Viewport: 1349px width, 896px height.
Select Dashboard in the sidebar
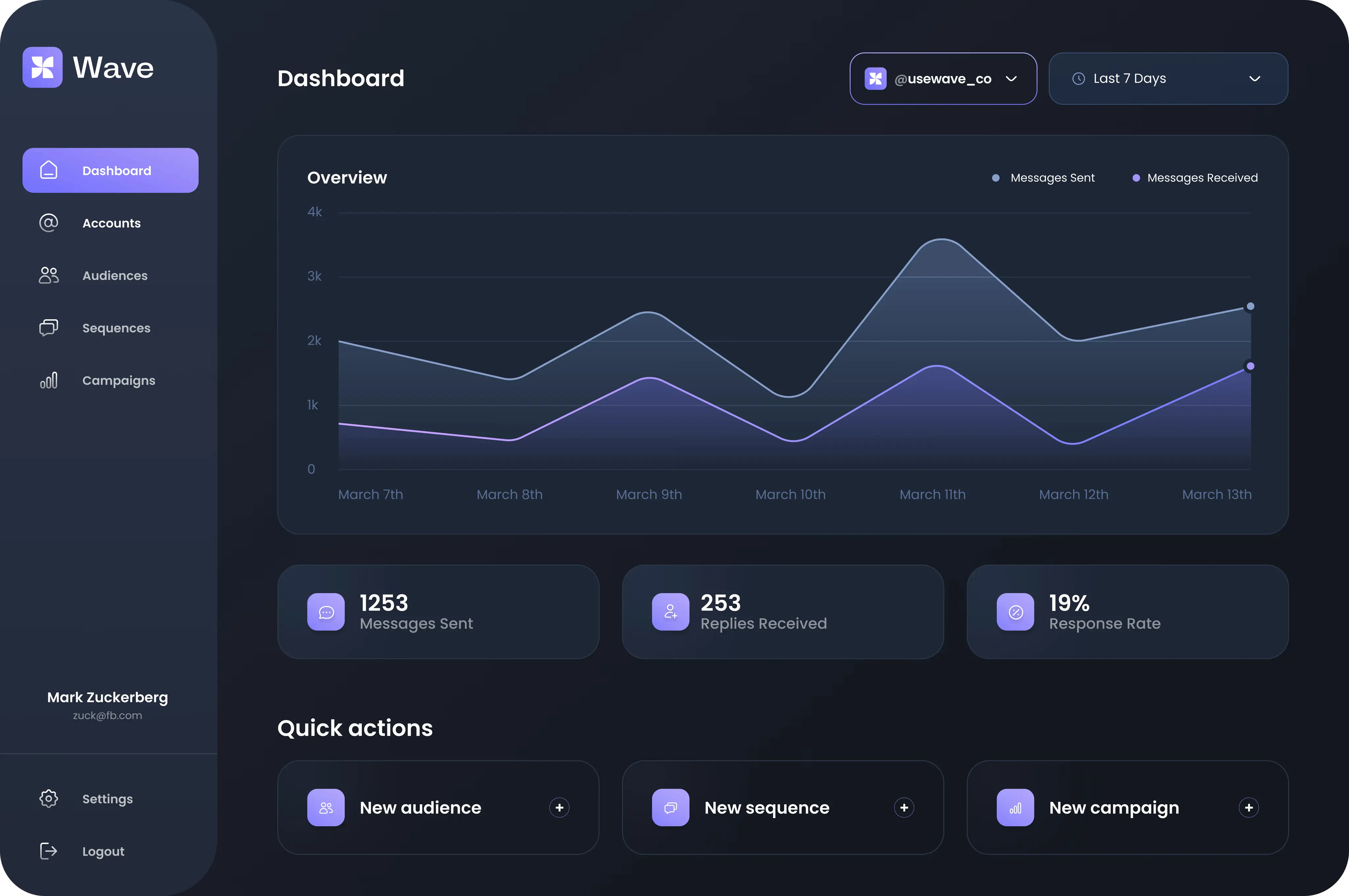click(111, 170)
